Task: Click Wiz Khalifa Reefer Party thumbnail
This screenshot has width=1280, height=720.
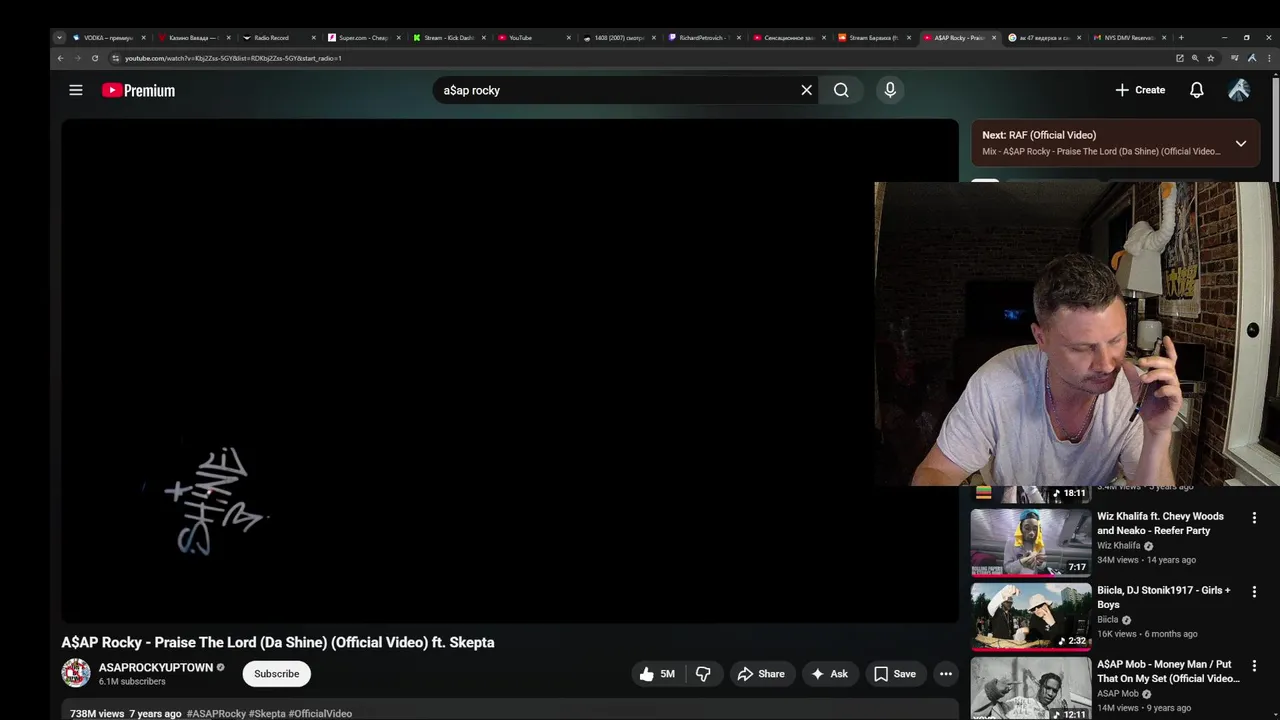Action: [x=1031, y=543]
